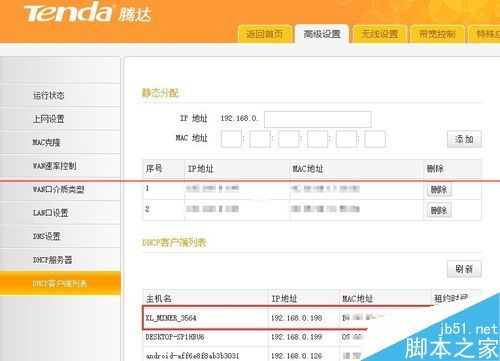Click the fifth MAC 地址 octet box
This screenshot has height=361, width=500.
point(346,139)
